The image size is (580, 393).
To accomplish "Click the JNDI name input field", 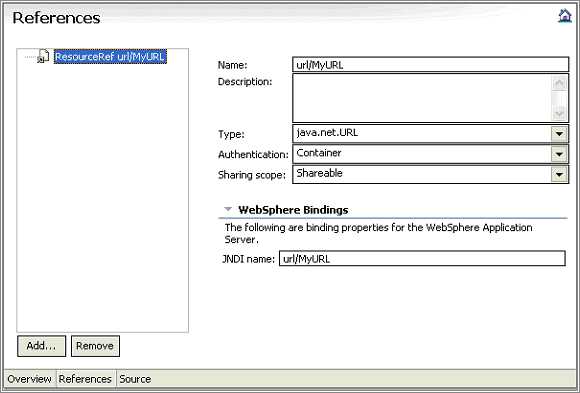I will 422,259.
